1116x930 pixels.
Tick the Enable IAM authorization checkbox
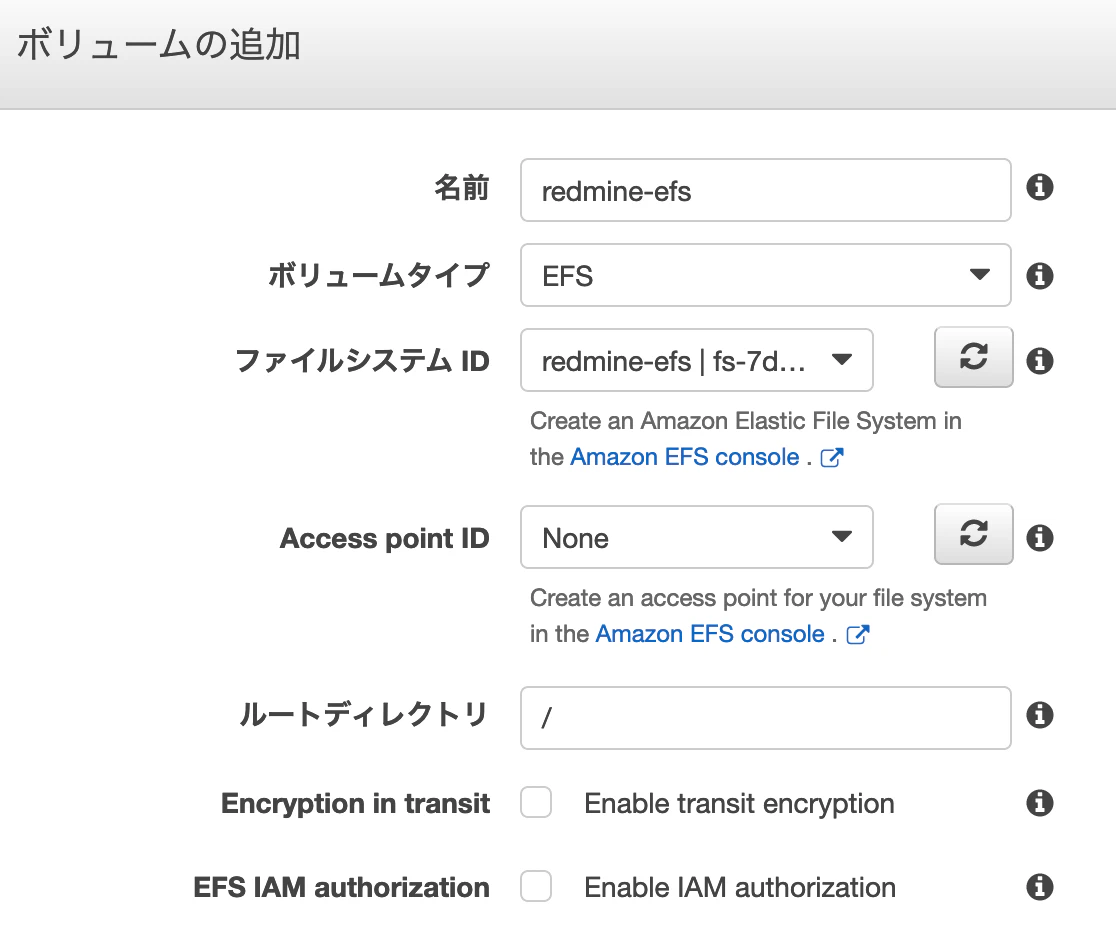(x=536, y=887)
